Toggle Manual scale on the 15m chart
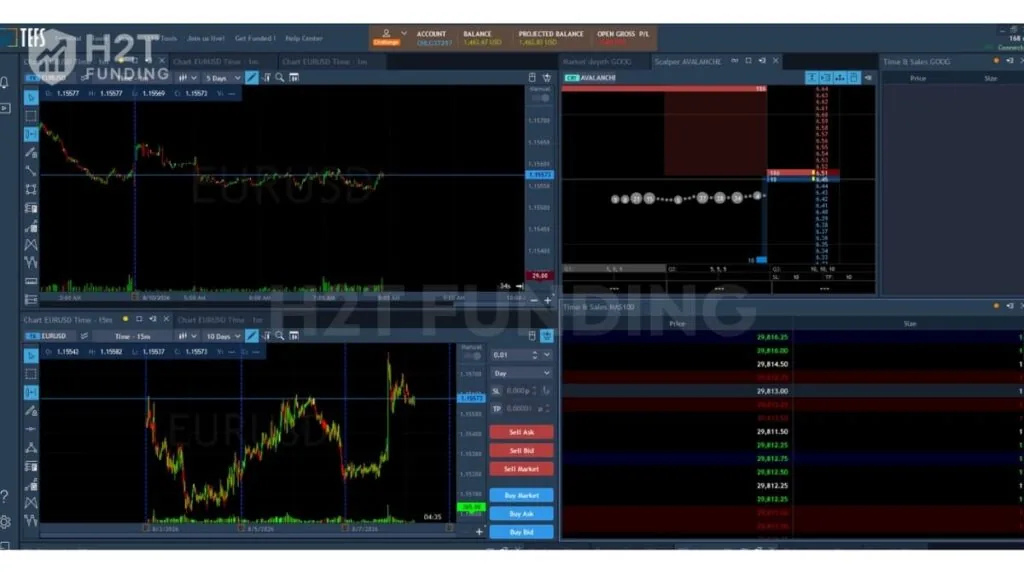1024x572 pixels. tap(472, 356)
